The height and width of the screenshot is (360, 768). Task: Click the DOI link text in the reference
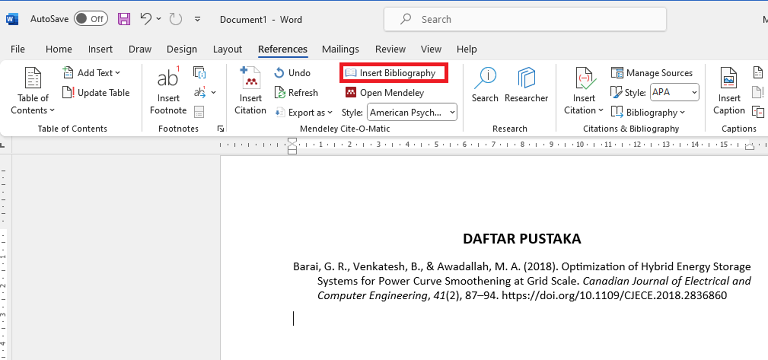click(x=614, y=295)
